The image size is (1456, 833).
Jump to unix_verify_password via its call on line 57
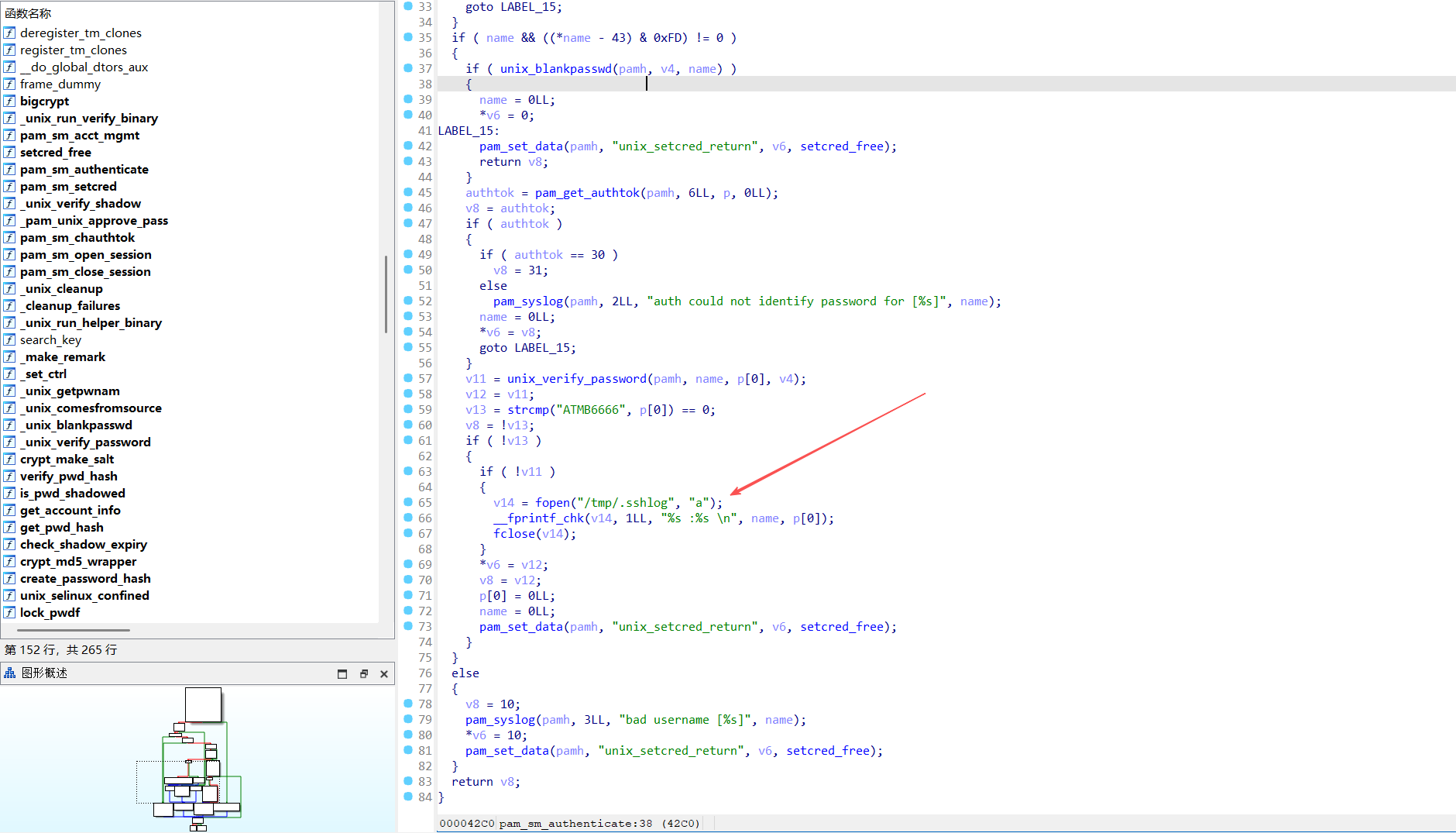pyautogui.click(x=577, y=379)
